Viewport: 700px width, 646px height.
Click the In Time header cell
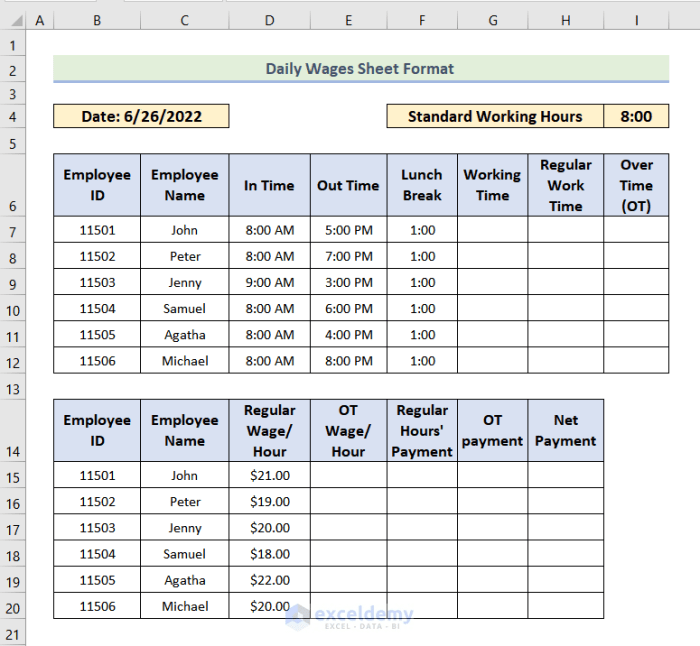point(269,185)
